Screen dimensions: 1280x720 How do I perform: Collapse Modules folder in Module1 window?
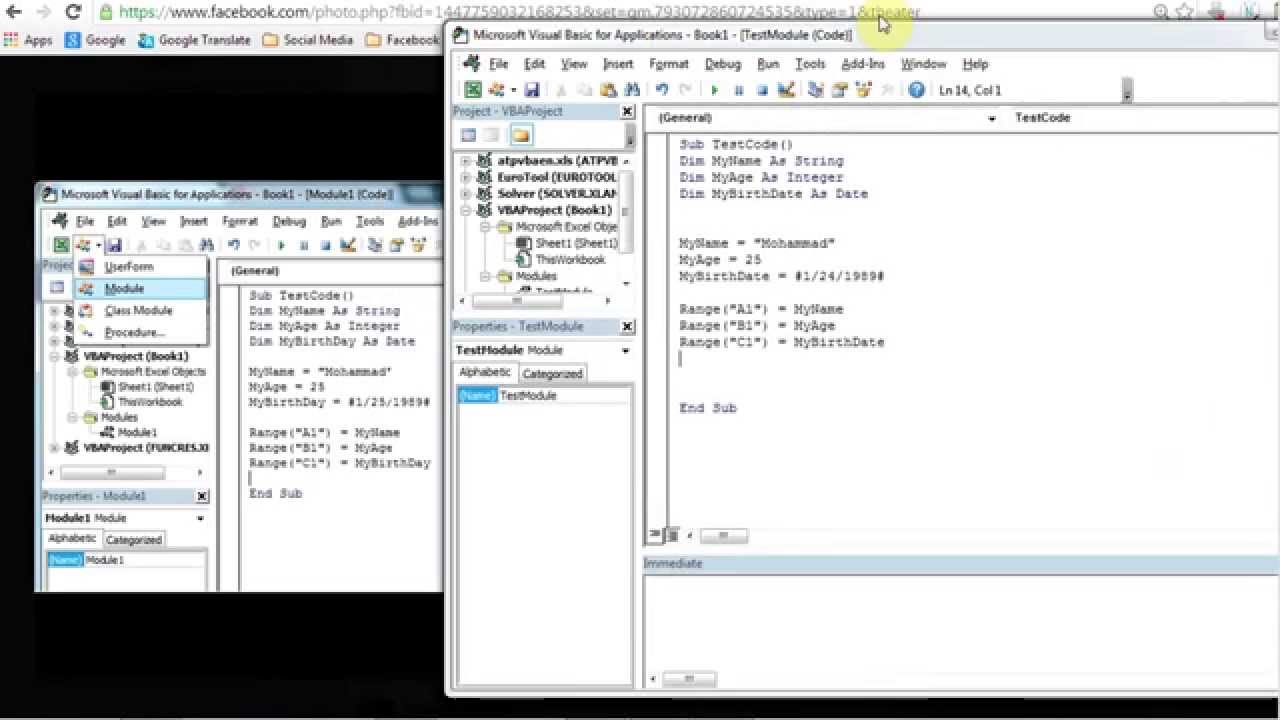[72, 417]
